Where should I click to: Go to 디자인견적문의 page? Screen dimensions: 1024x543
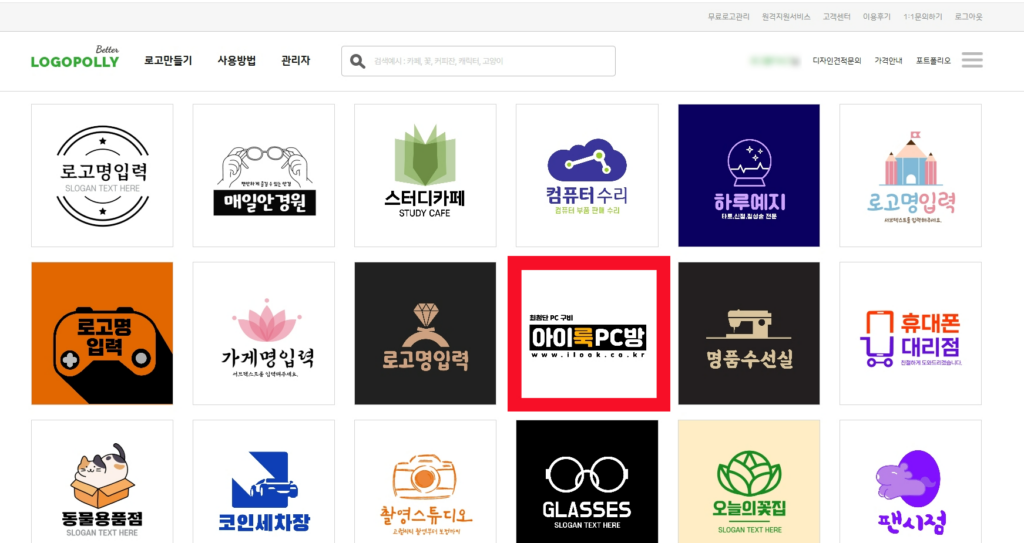pyautogui.click(x=837, y=61)
